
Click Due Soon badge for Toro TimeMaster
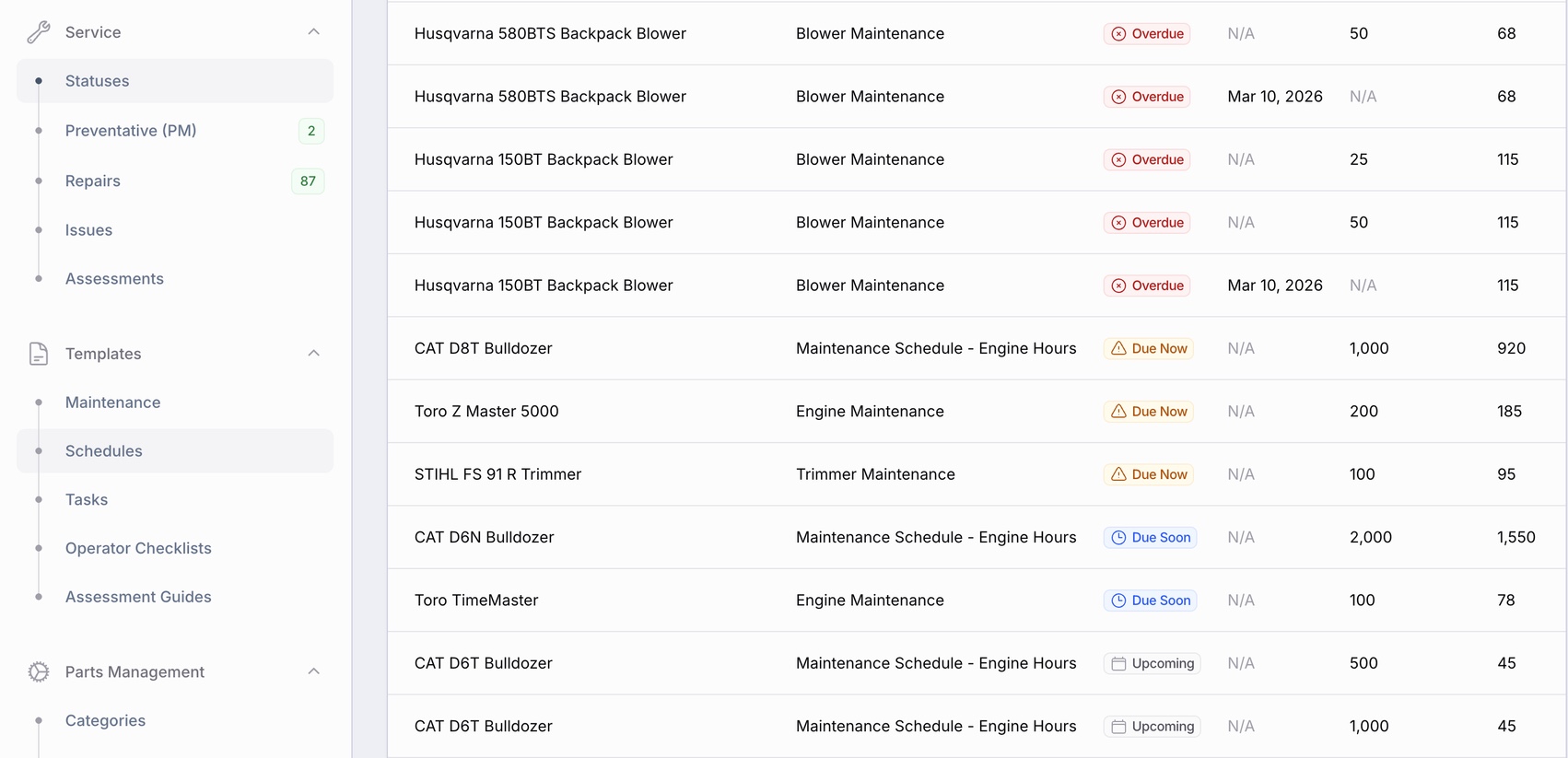tap(1151, 601)
